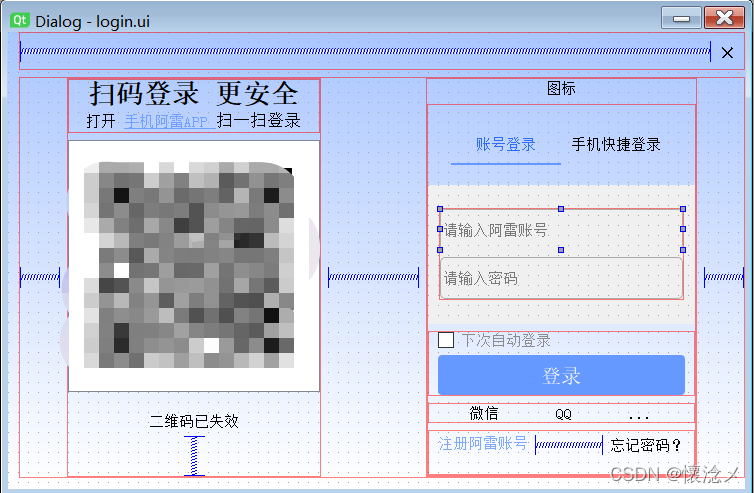Choose 微信 login option
Image resolution: width=754 pixels, height=493 pixels.
[x=484, y=413]
